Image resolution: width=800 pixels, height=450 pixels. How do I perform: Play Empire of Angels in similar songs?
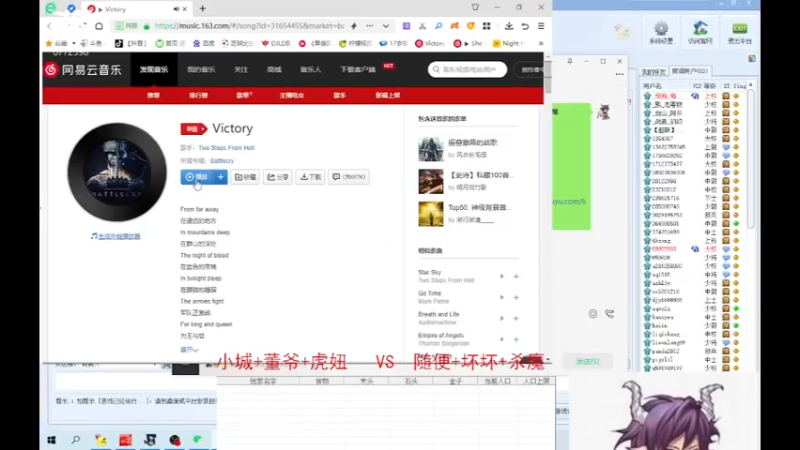point(502,339)
